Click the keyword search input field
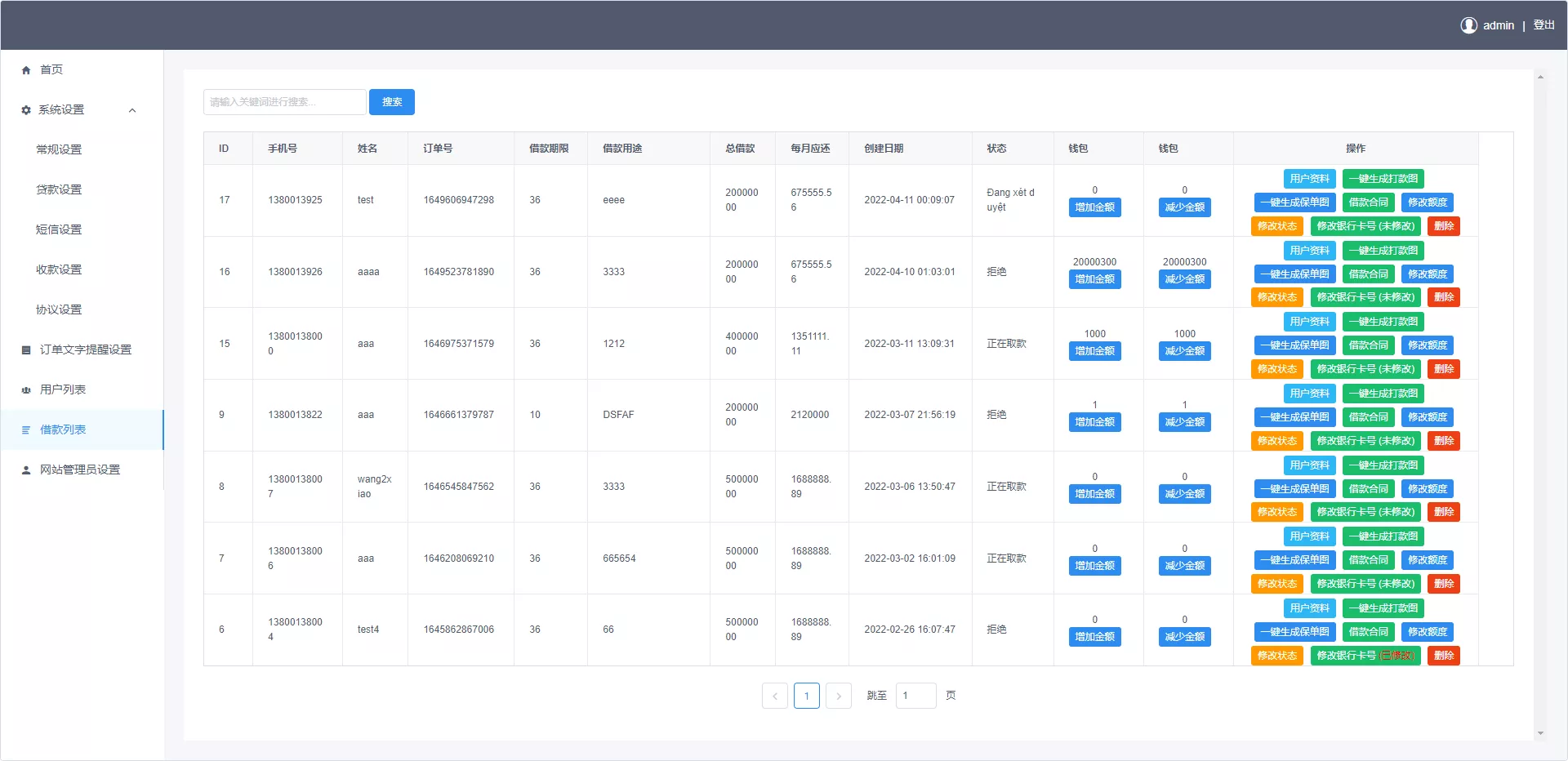Viewport: 1568px width, 761px height. (x=284, y=102)
